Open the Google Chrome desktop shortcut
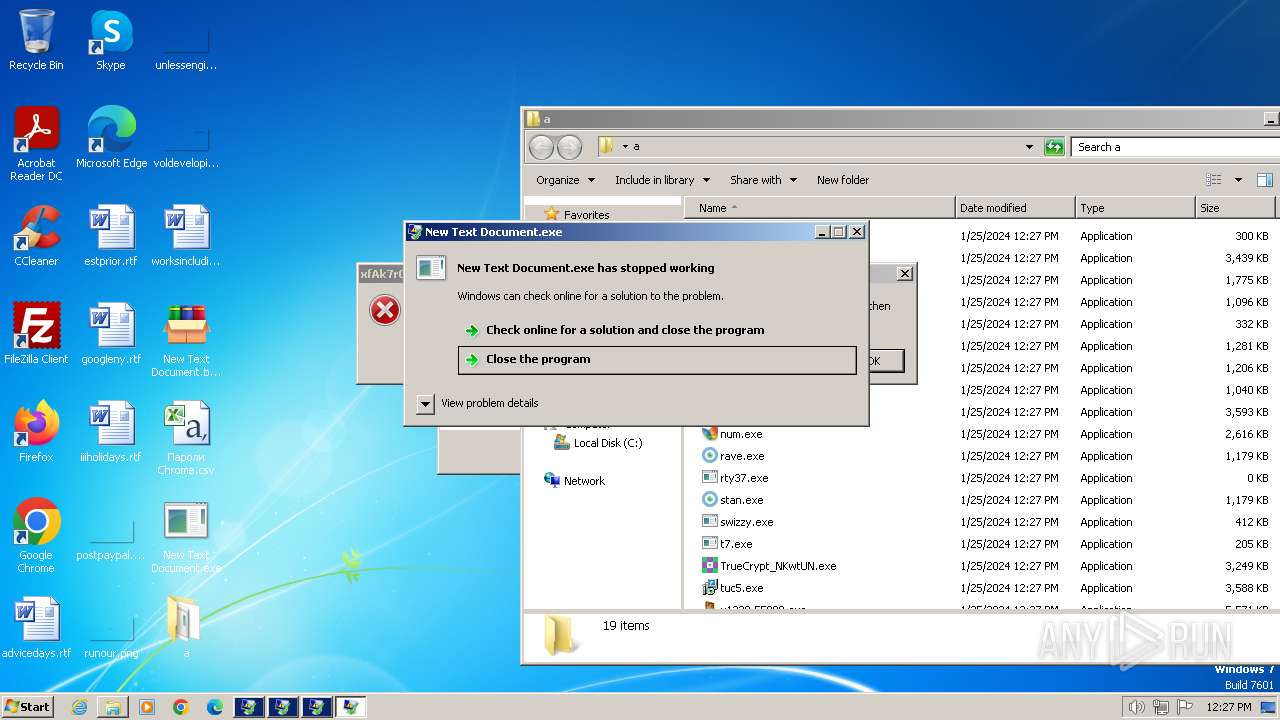 [x=36, y=535]
